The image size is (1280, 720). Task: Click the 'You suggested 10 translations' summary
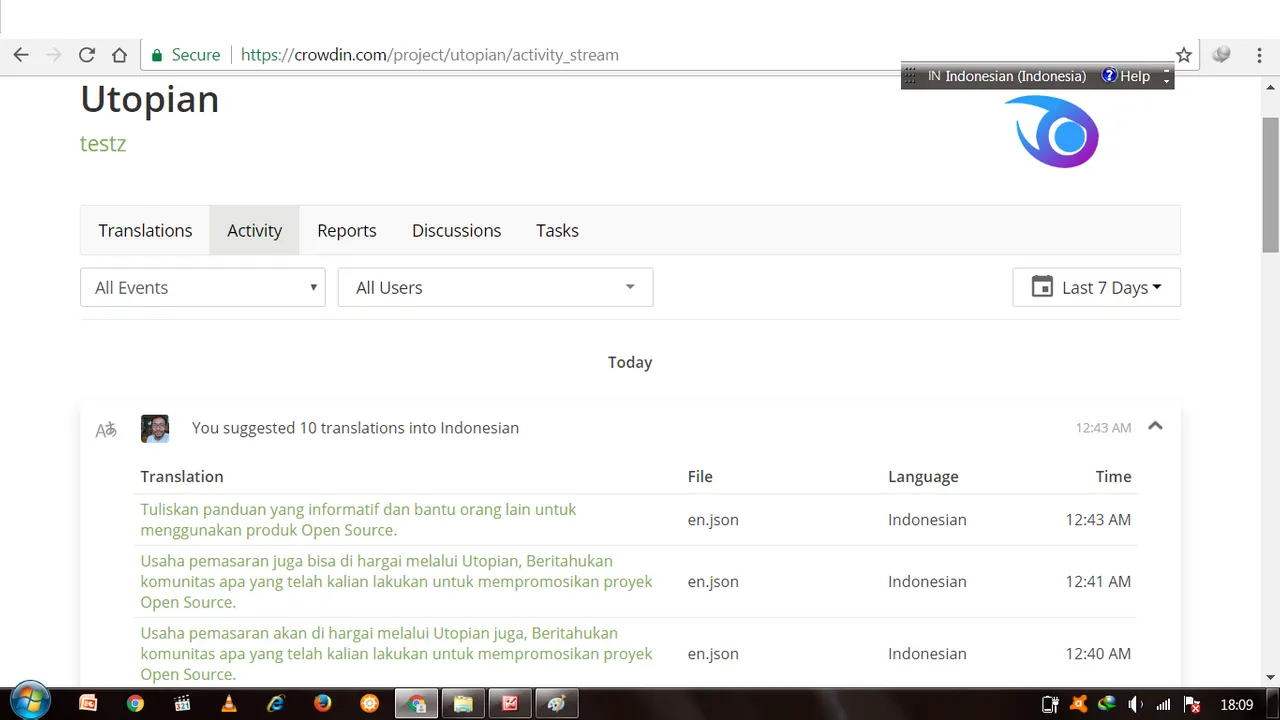355,428
